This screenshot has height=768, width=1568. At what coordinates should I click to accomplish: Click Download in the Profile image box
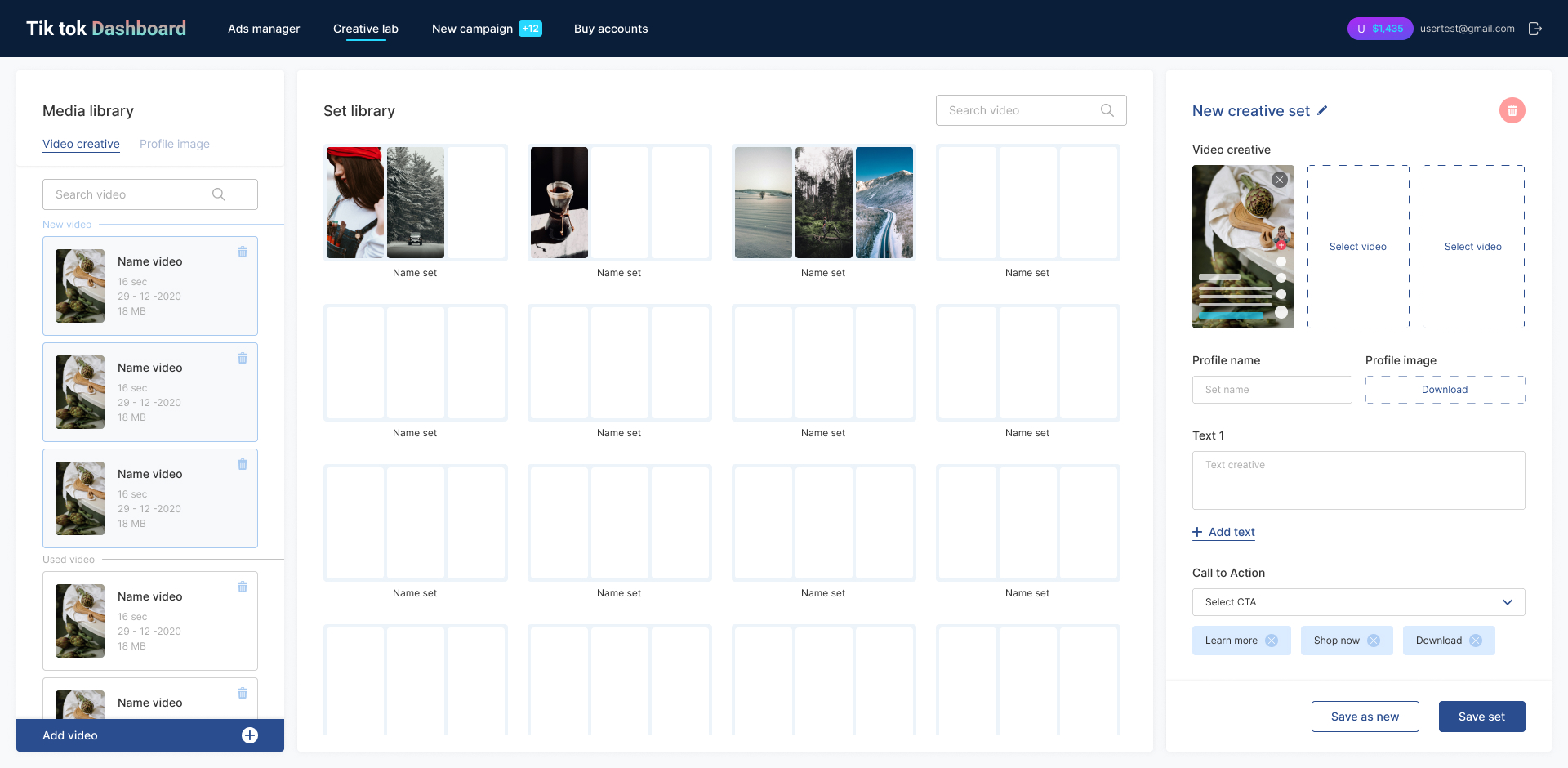pos(1445,390)
